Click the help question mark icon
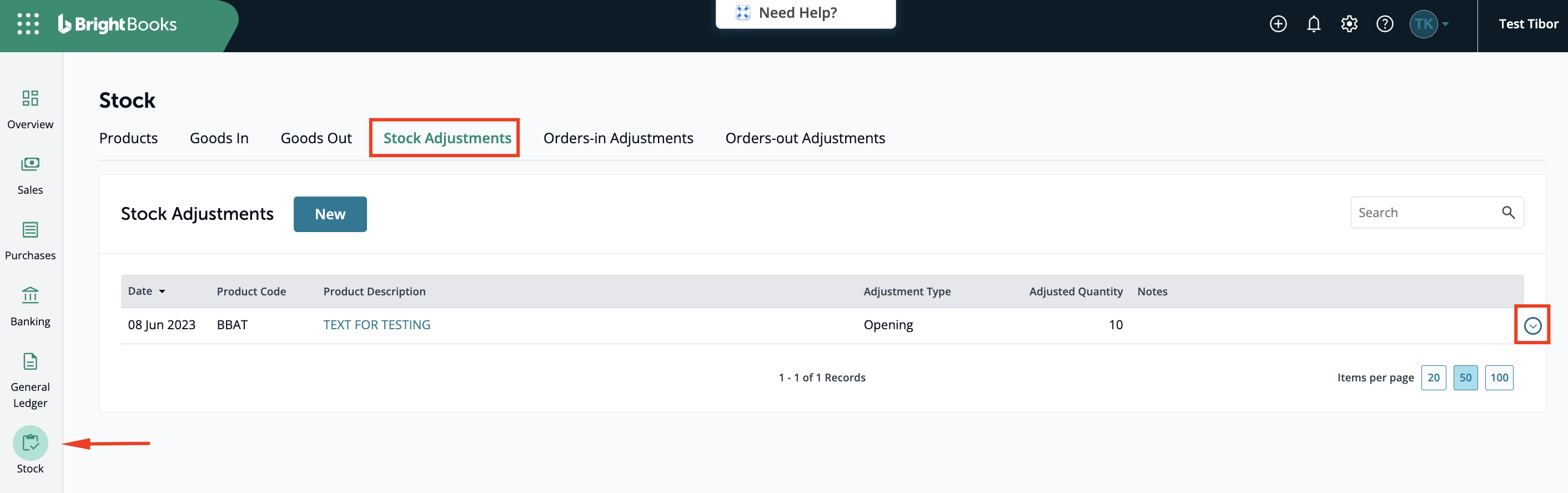This screenshot has width=1568, height=493. (x=1385, y=24)
